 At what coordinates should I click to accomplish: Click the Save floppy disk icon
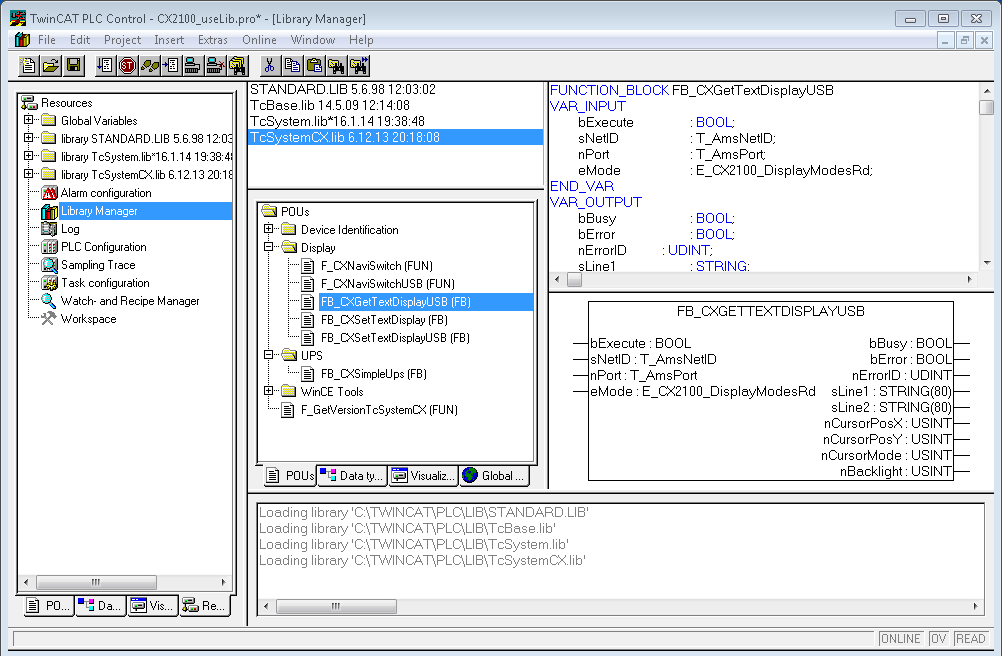coord(73,65)
